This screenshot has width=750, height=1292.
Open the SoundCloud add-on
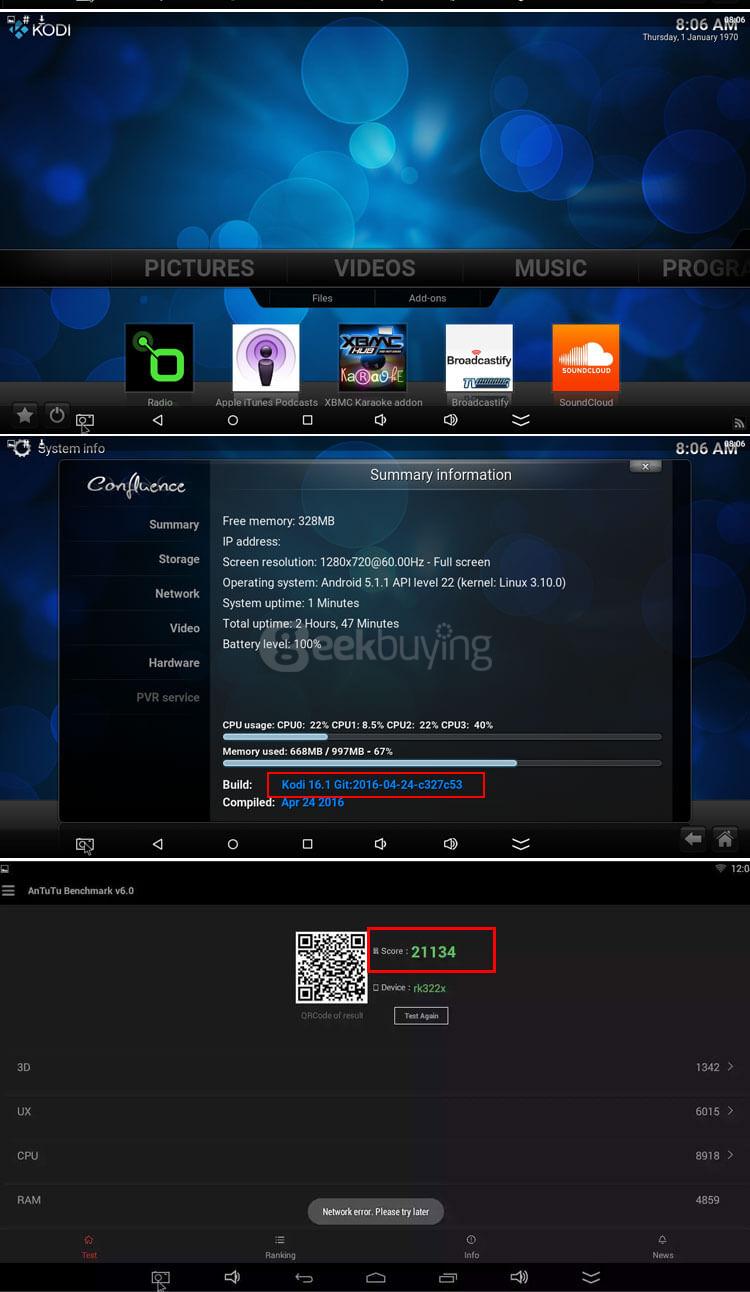[x=586, y=358]
